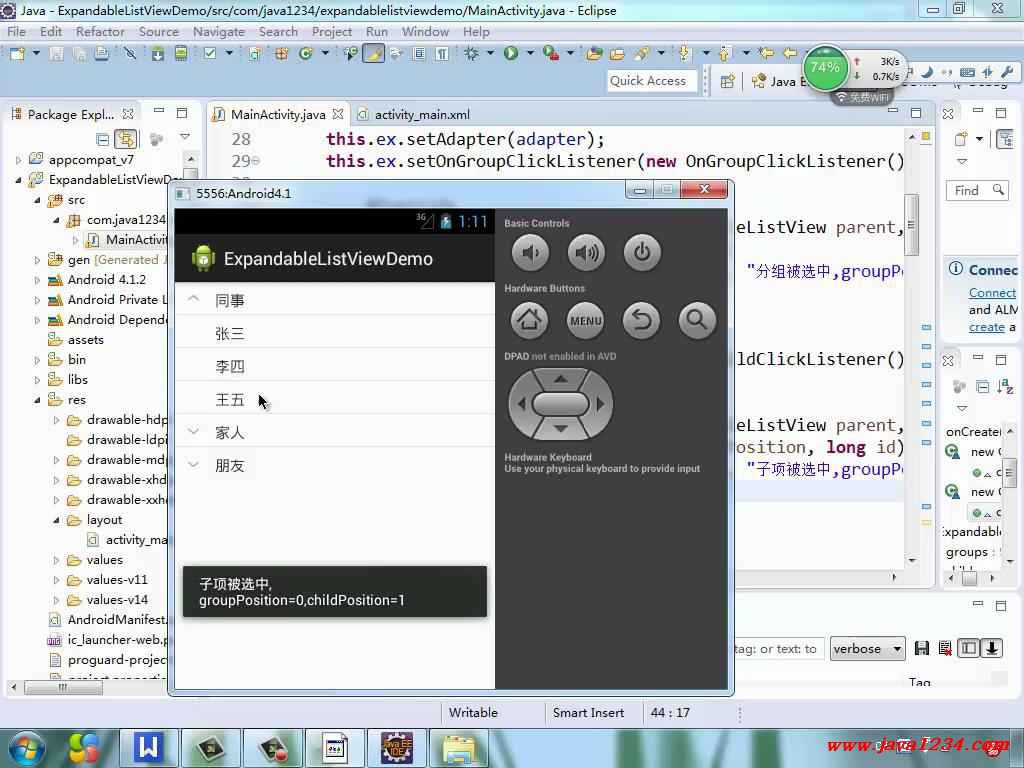Screen dimensions: 1024x768
Task: Click the Connect link in Mylyn panel
Action: click(992, 293)
